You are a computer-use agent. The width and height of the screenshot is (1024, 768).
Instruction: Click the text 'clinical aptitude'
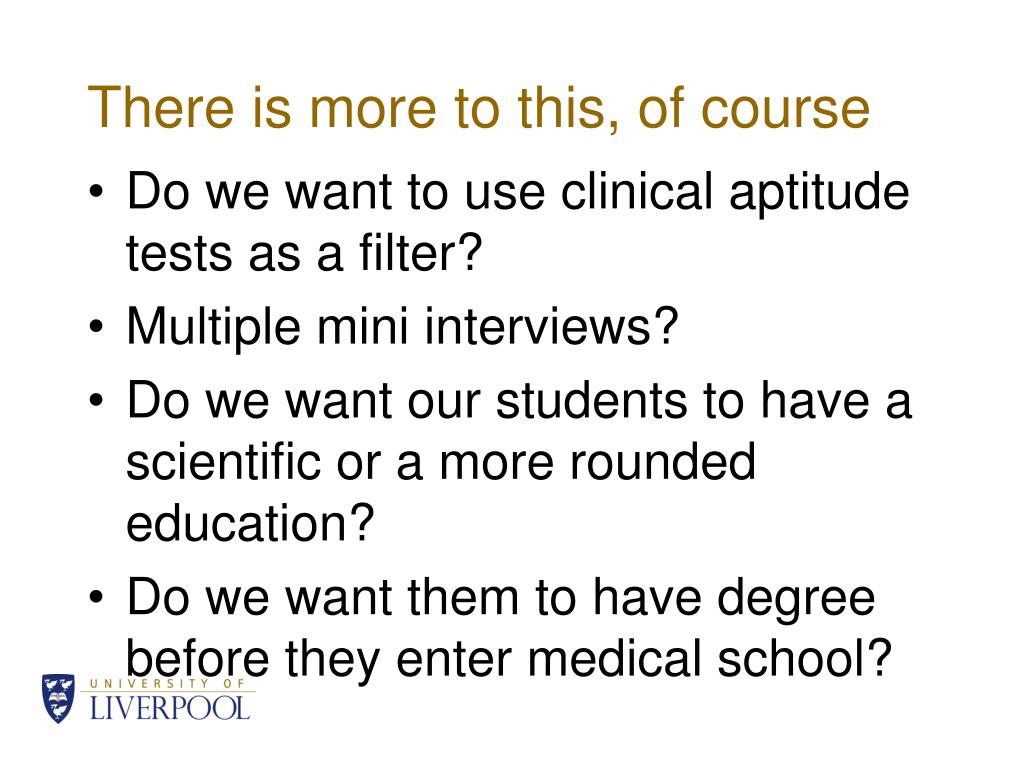pyautogui.click(x=735, y=193)
